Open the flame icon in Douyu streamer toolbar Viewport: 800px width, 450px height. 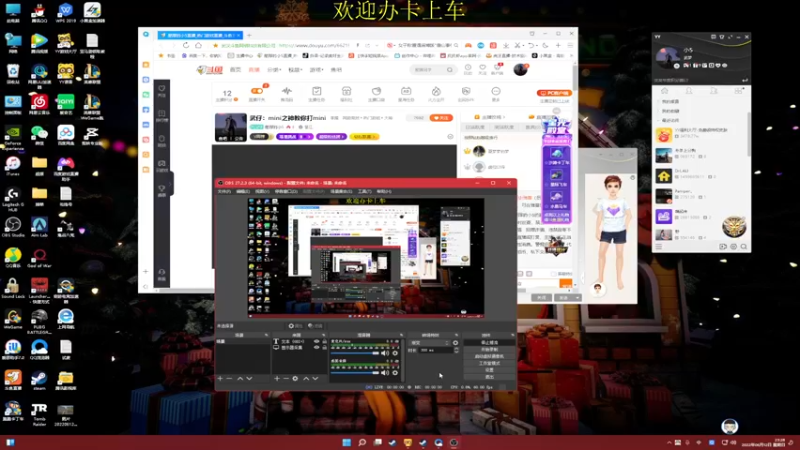[x=436, y=93]
